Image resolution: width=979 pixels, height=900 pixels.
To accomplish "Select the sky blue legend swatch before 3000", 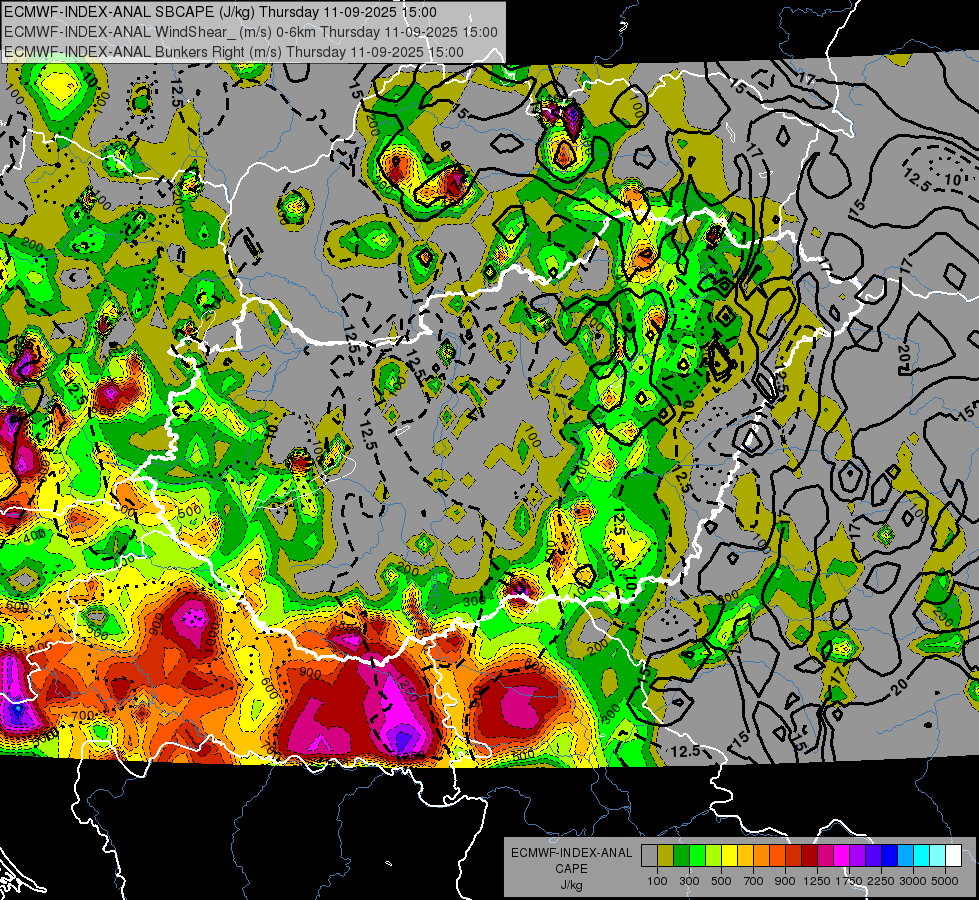I will tap(905, 856).
